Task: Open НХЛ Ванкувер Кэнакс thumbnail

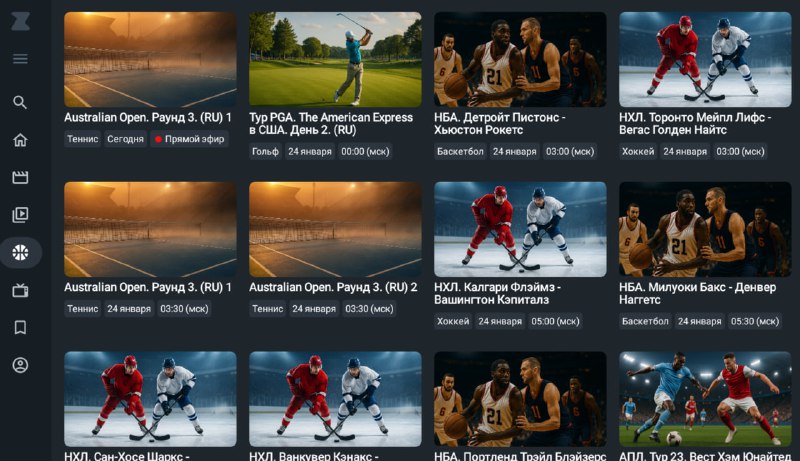Action: (x=335, y=399)
